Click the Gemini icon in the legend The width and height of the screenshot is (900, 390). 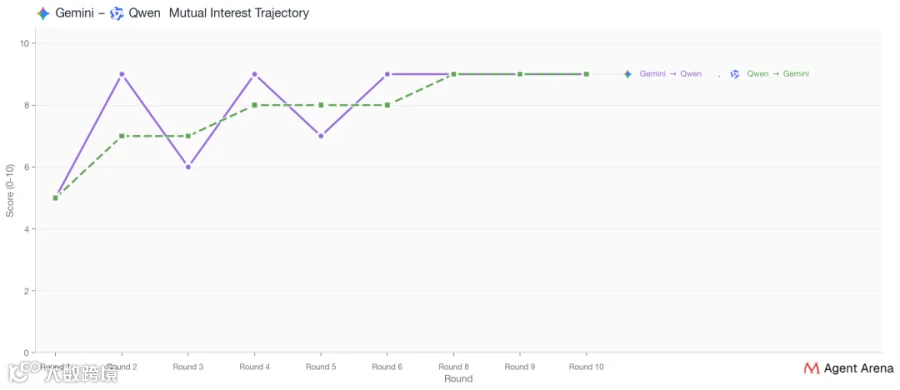click(x=628, y=74)
